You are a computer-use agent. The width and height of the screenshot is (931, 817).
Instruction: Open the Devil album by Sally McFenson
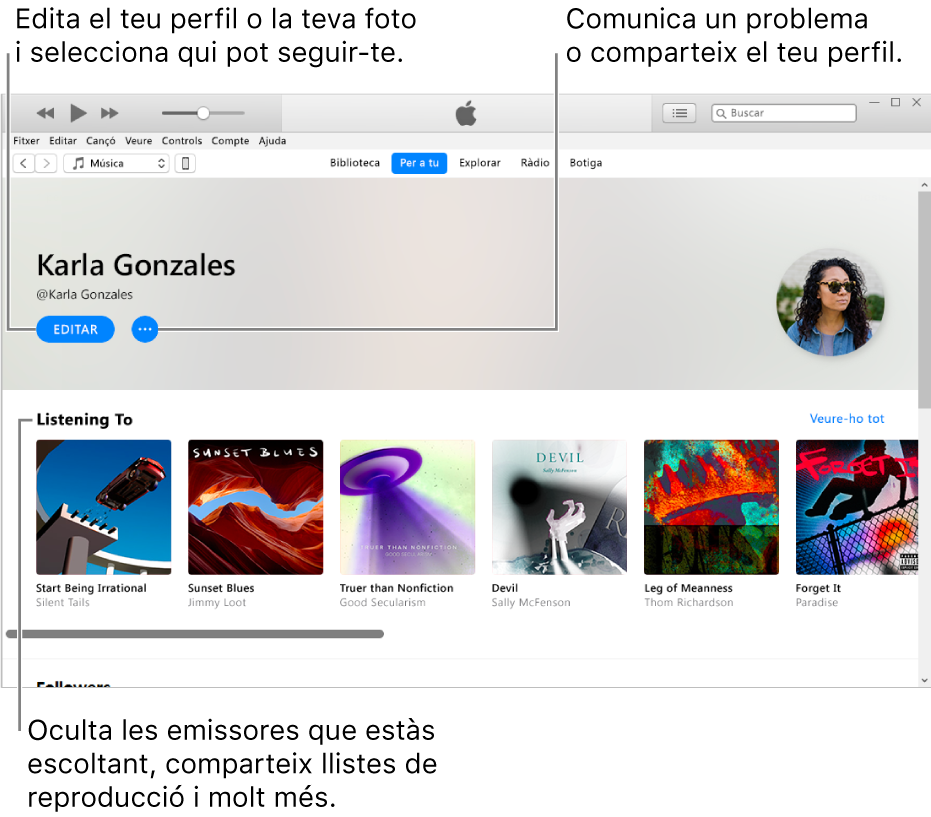[x=559, y=507]
